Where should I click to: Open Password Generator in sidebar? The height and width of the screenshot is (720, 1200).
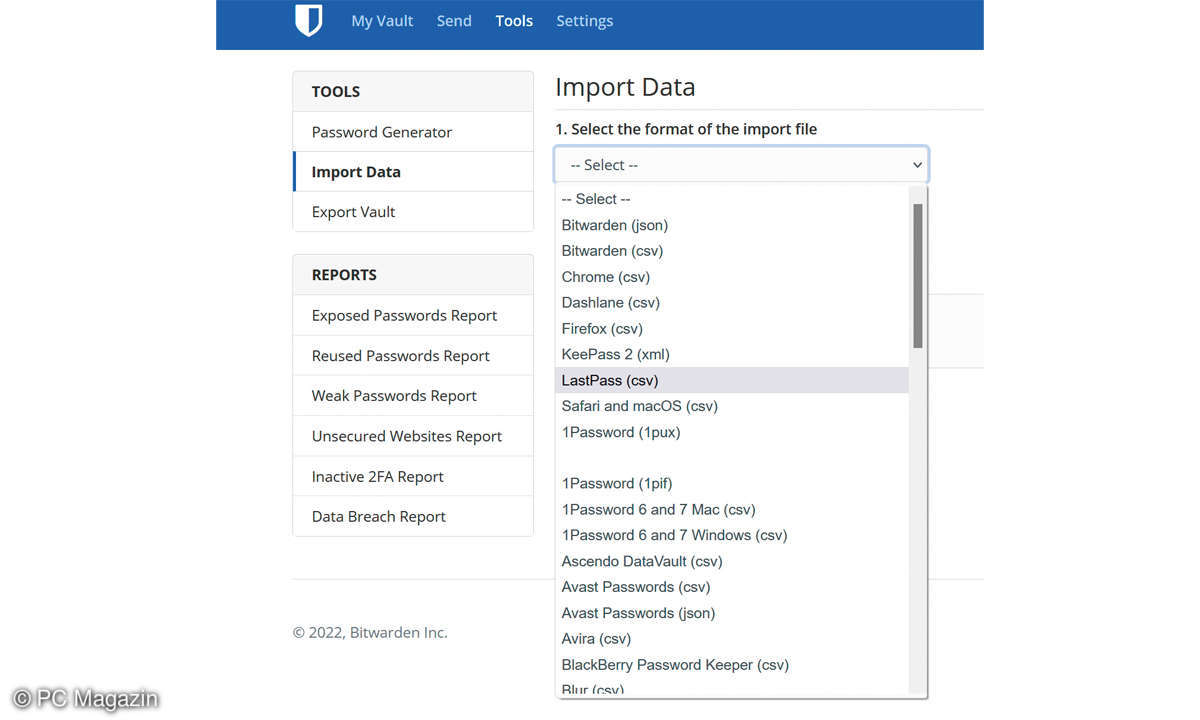(413, 132)
